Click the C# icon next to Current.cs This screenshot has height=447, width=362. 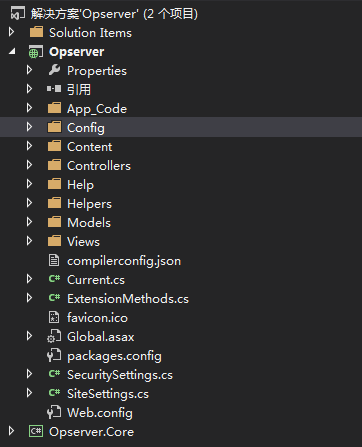[x=54, y=279]
